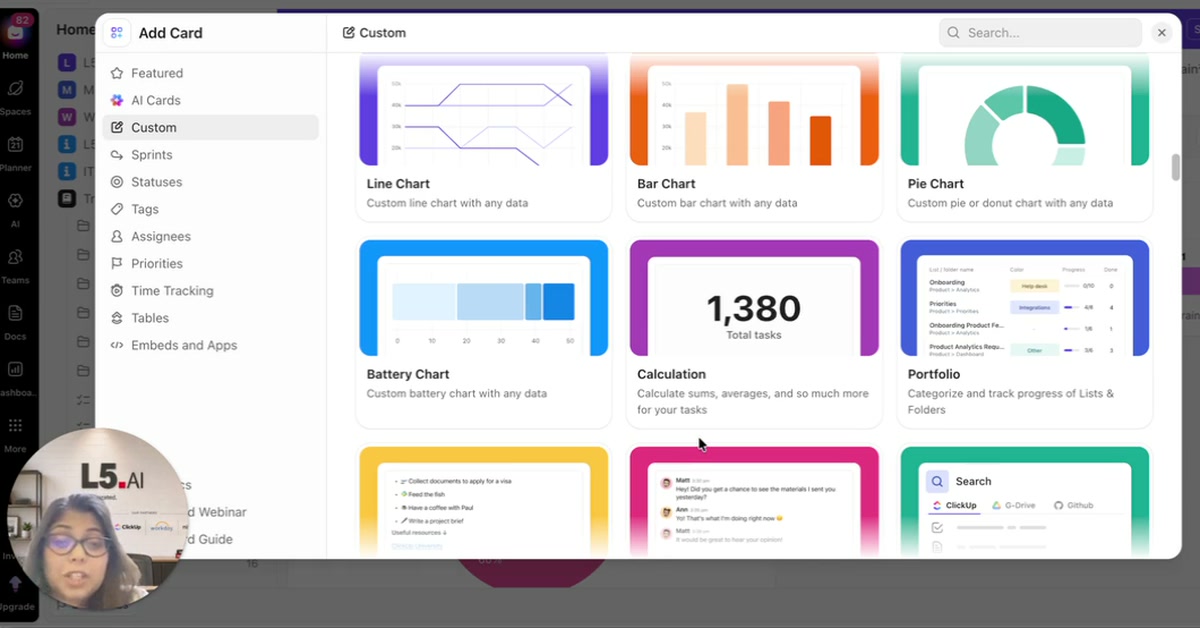Click into the Search field
This screenshot has height=628, width=1200.
(x=1040, y=33)
